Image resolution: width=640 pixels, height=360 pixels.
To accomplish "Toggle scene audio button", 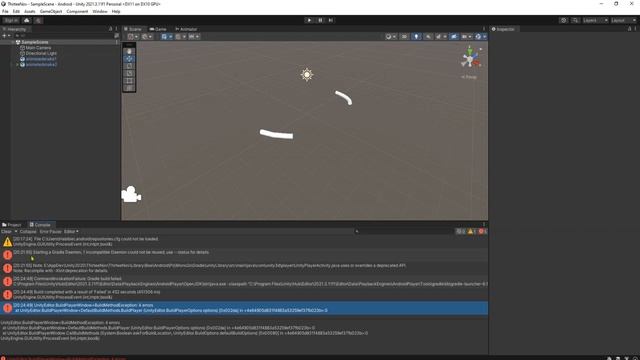I will click(428, 37).
